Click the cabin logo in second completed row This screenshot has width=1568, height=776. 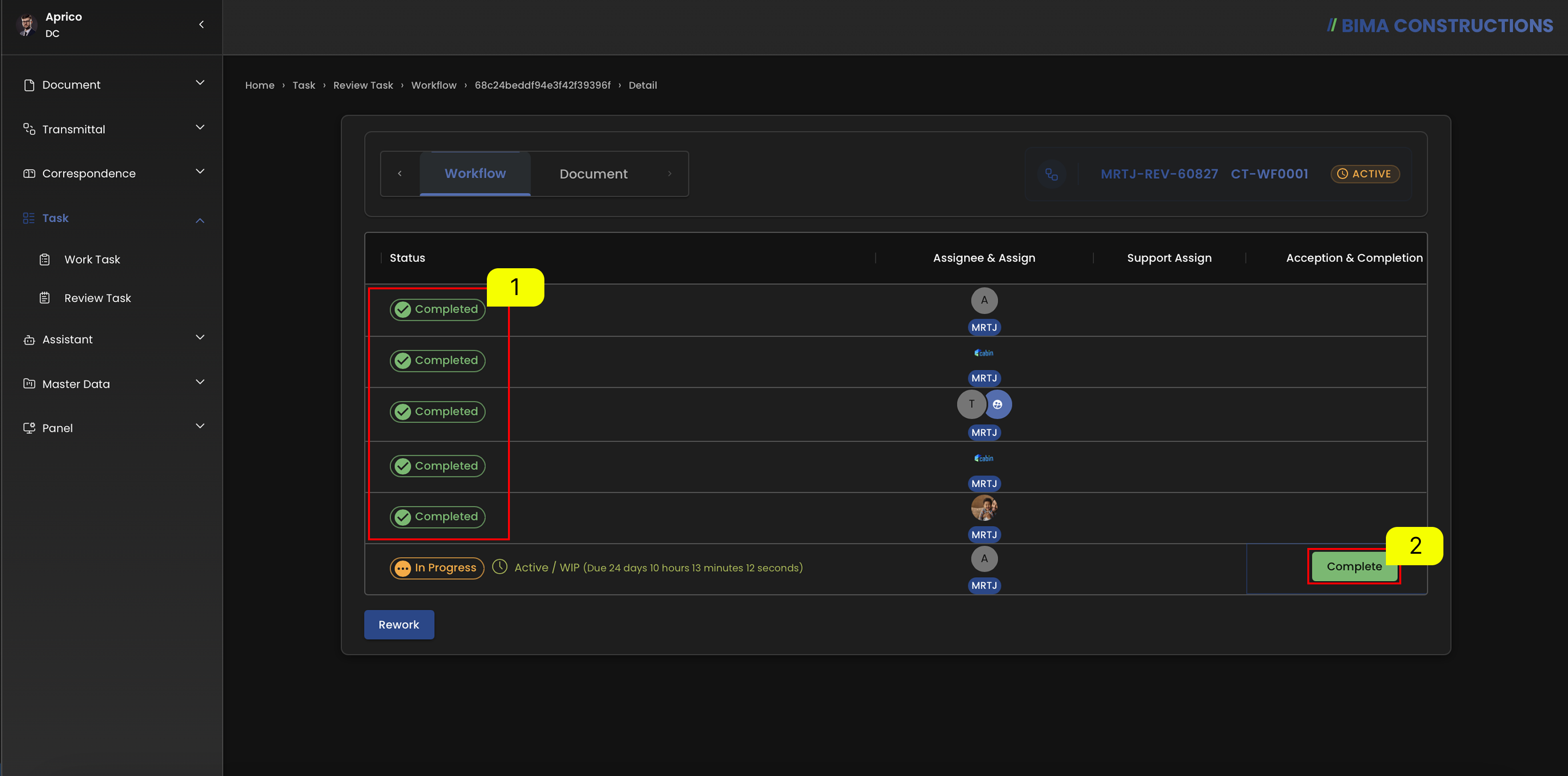(984, 353)
